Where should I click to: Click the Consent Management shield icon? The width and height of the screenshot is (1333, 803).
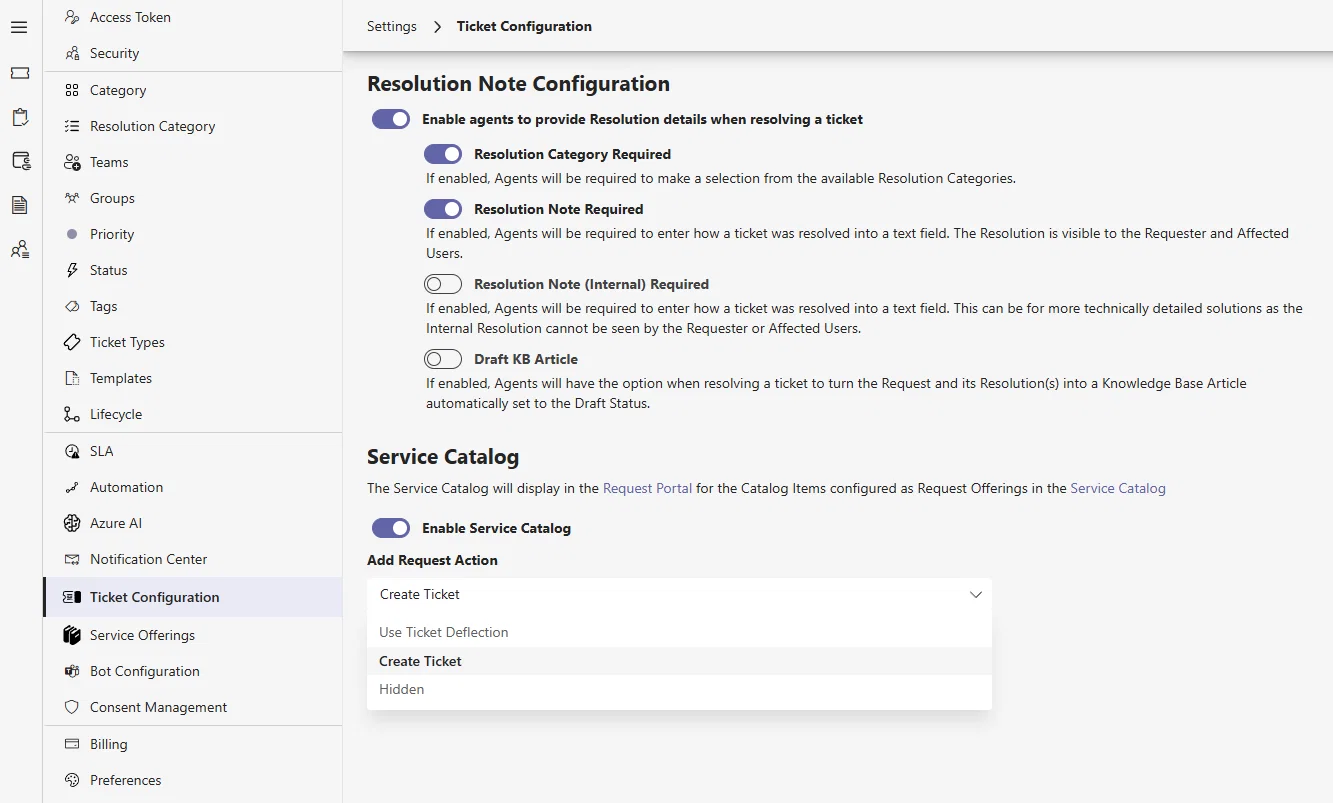pos(72,707)
